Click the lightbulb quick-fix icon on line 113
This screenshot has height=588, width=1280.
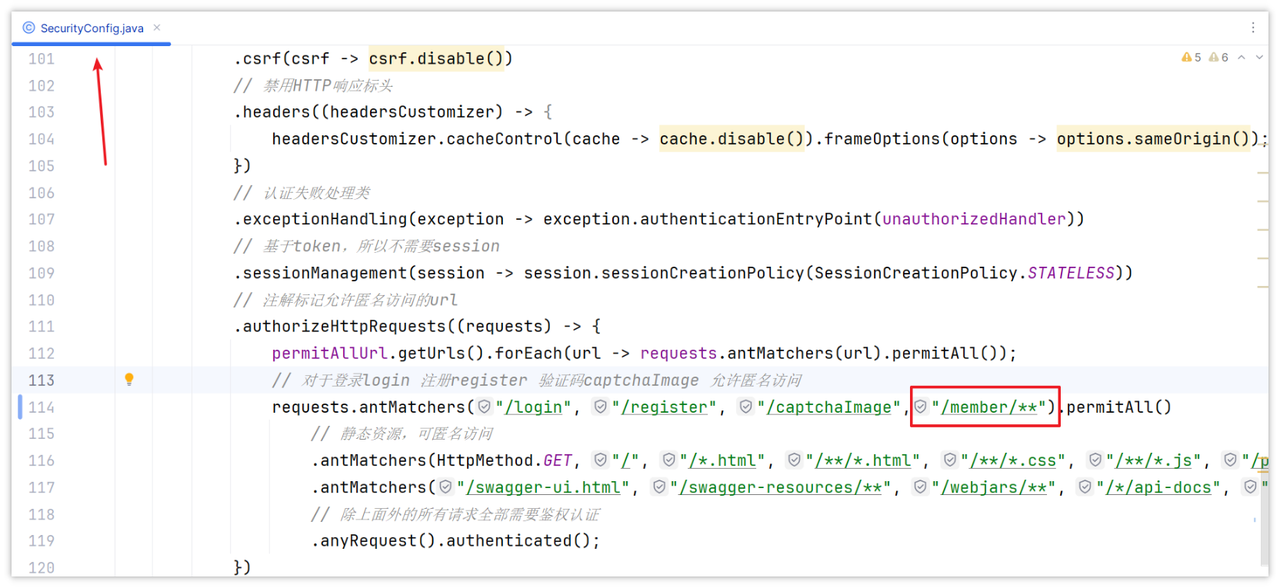tap(129, 379)
